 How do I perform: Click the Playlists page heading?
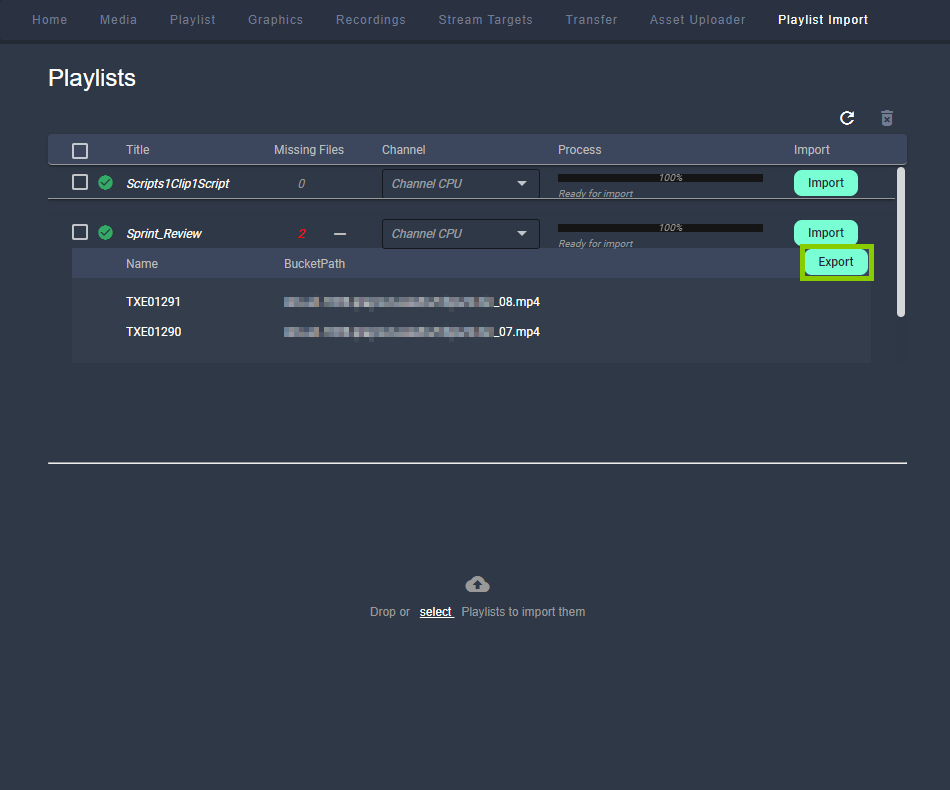coord(92,78)
